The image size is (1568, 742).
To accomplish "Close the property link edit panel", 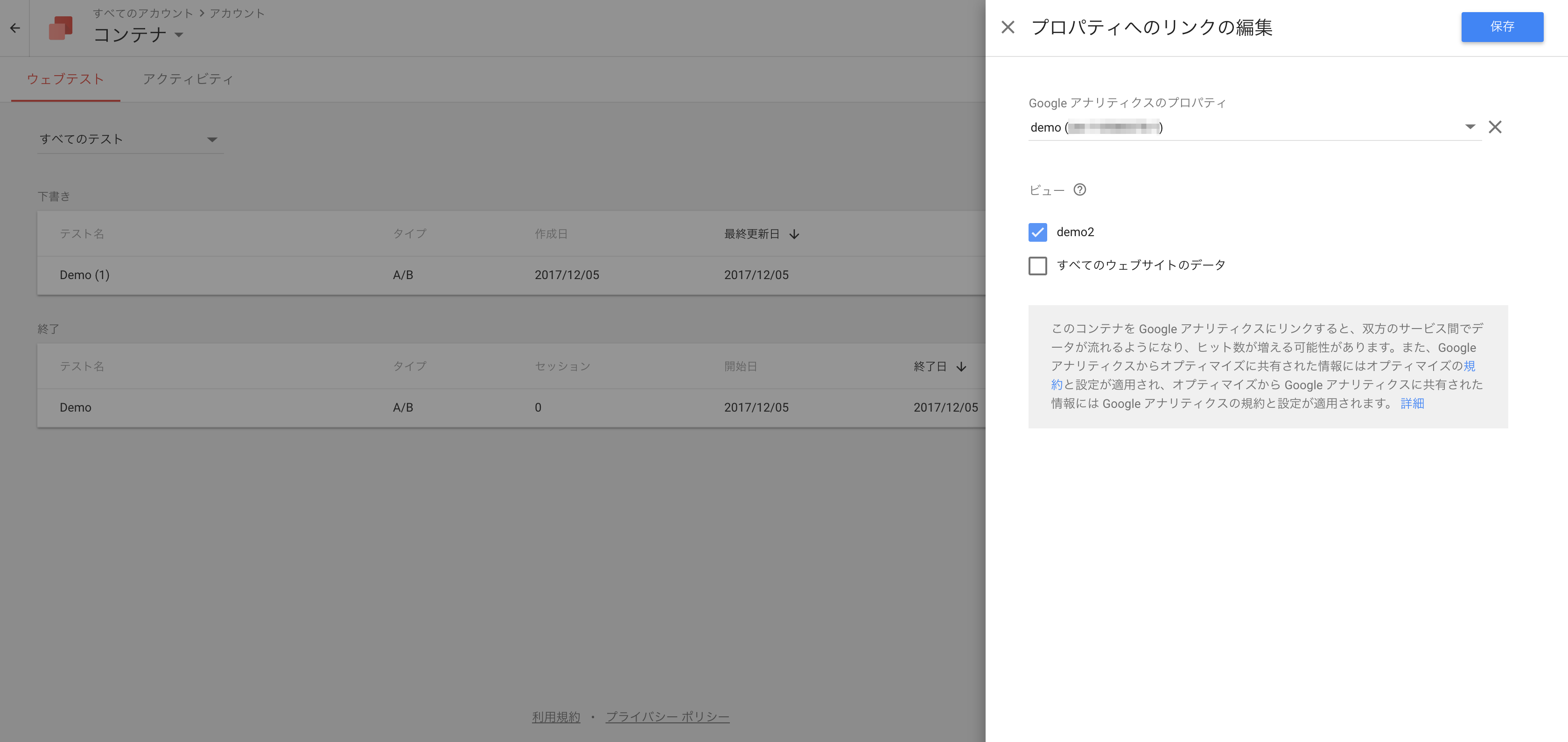I will (1008, 28).
